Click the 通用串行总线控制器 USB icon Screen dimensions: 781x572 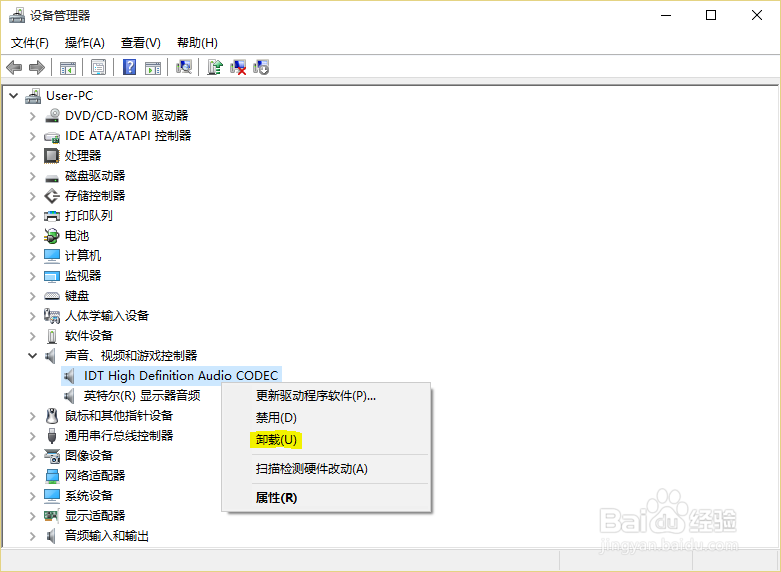pos(52,436)
